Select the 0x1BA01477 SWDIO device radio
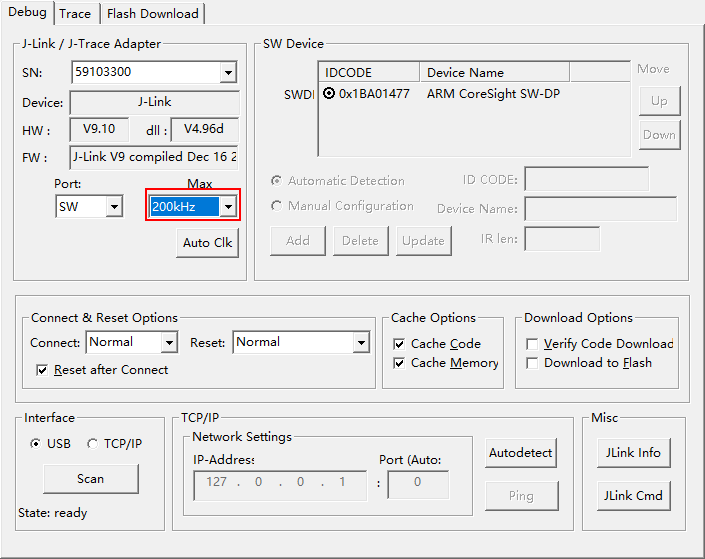 (x=329, y=94)
